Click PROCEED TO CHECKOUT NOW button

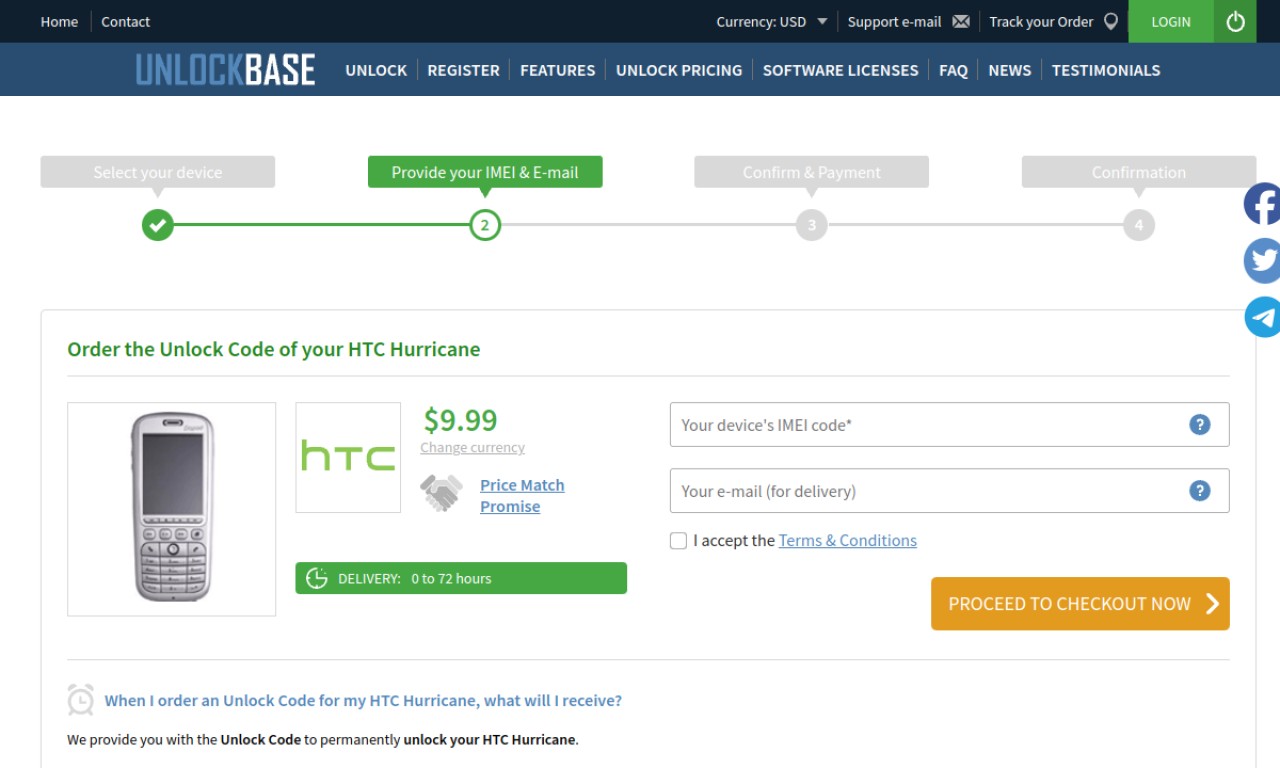[1080, 603]
